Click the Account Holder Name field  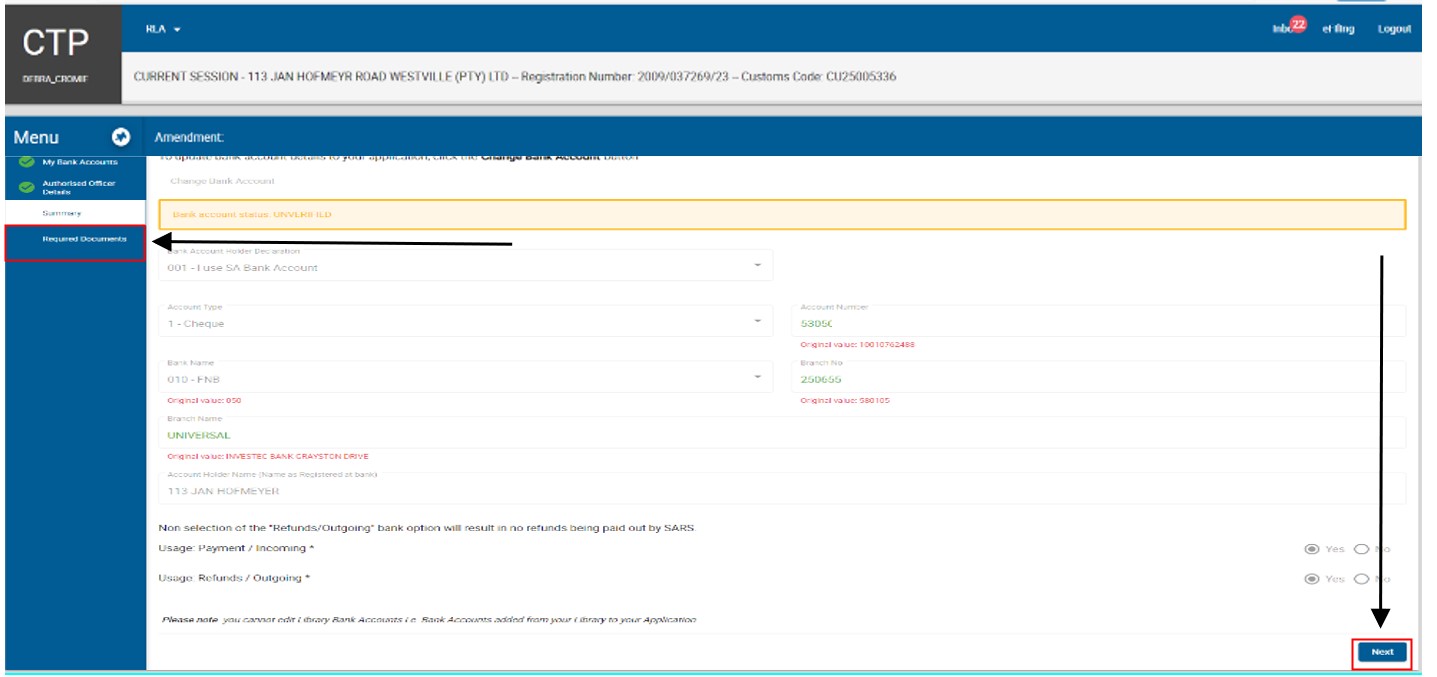[783, 489]
